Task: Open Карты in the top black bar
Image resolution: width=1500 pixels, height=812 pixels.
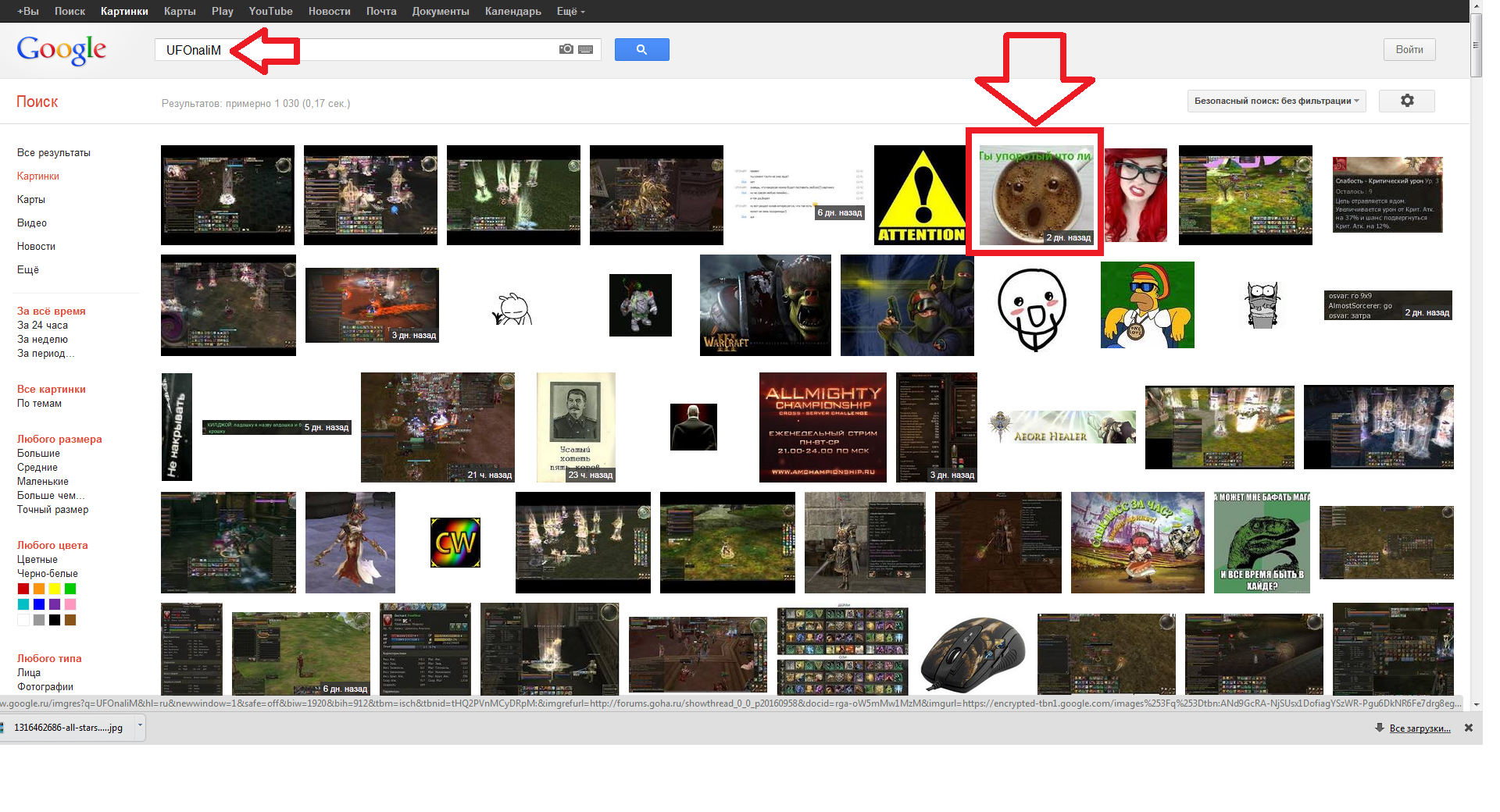Action: (x=180, y=11)
